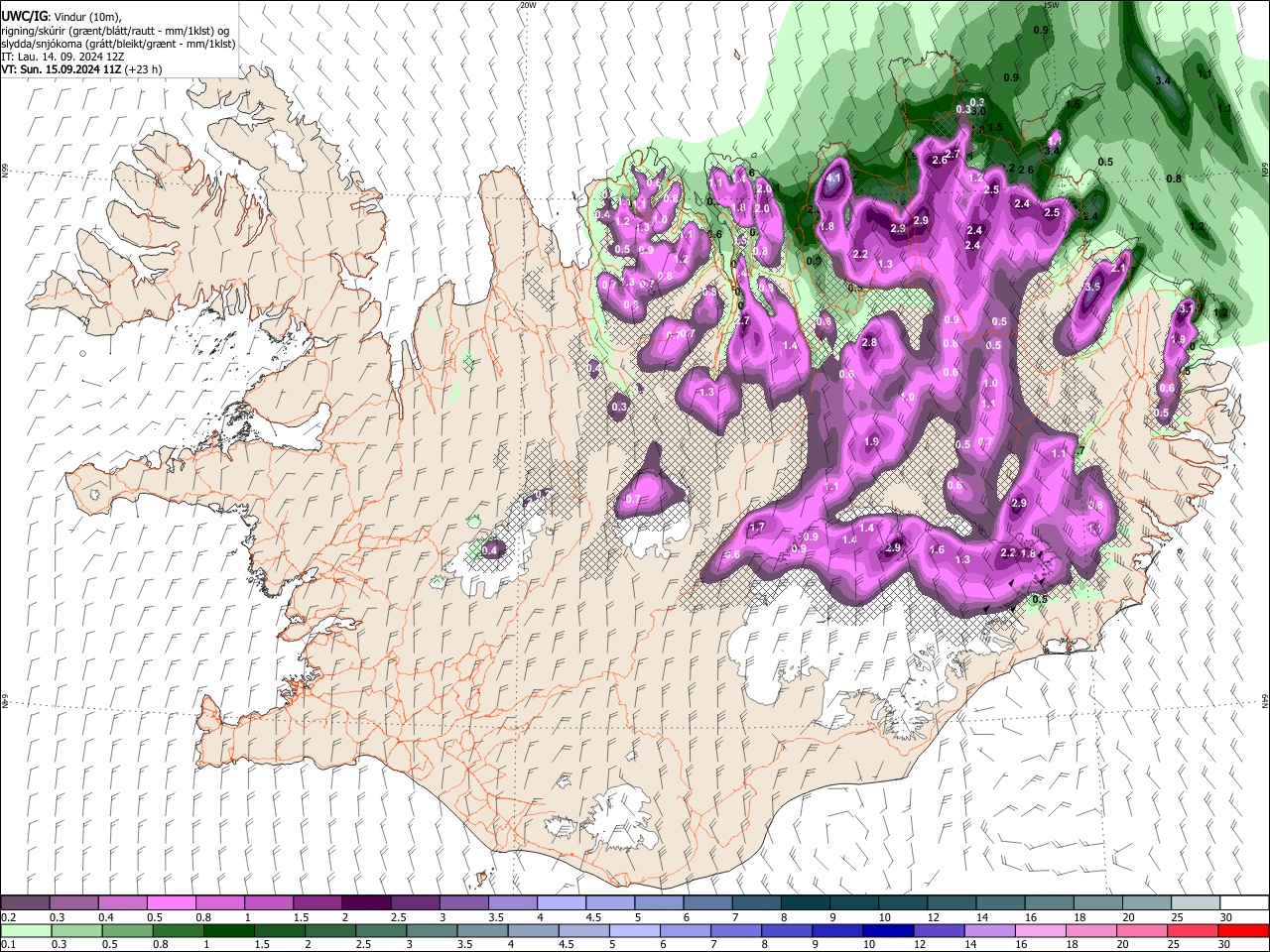This screenshot has height=952, width=1270.
Task: Select the violet 14–16 swatch, lower legend
Action: tap(990, 930)
